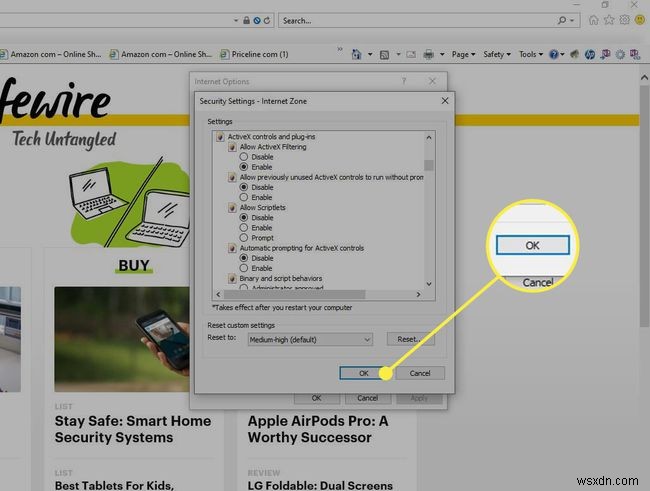Open the Page menu dropdown

tap(463, 54)
